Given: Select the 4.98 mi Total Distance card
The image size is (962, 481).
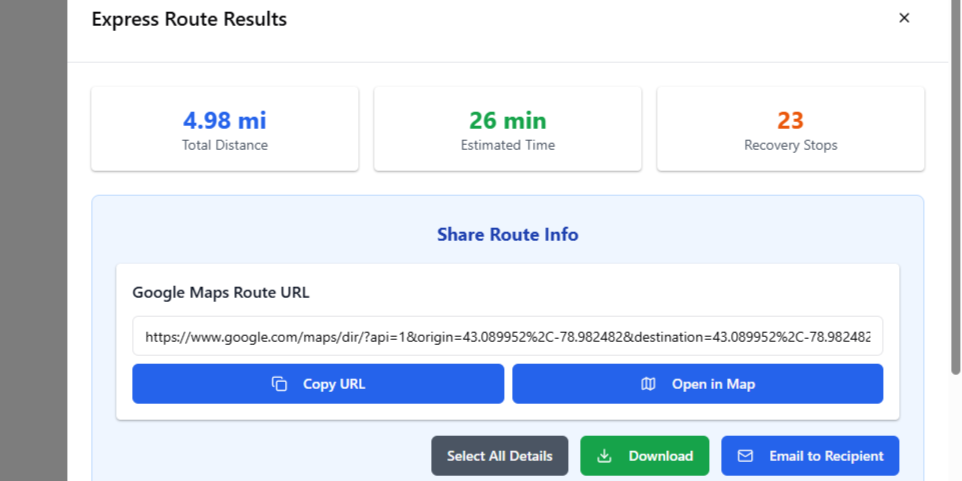Looking at the screenshot, I should pos(225,129).
